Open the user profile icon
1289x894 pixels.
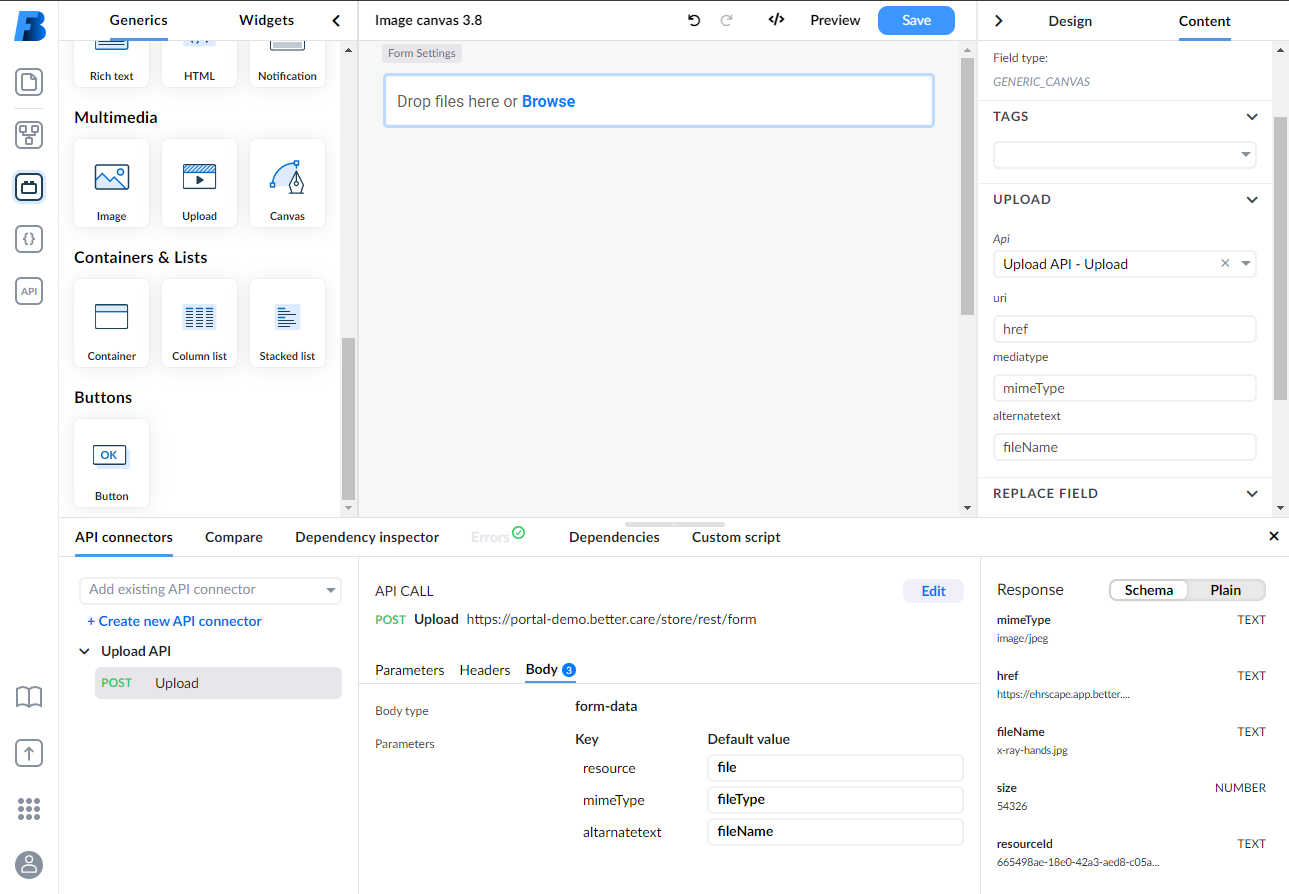[x=29, y=864]
